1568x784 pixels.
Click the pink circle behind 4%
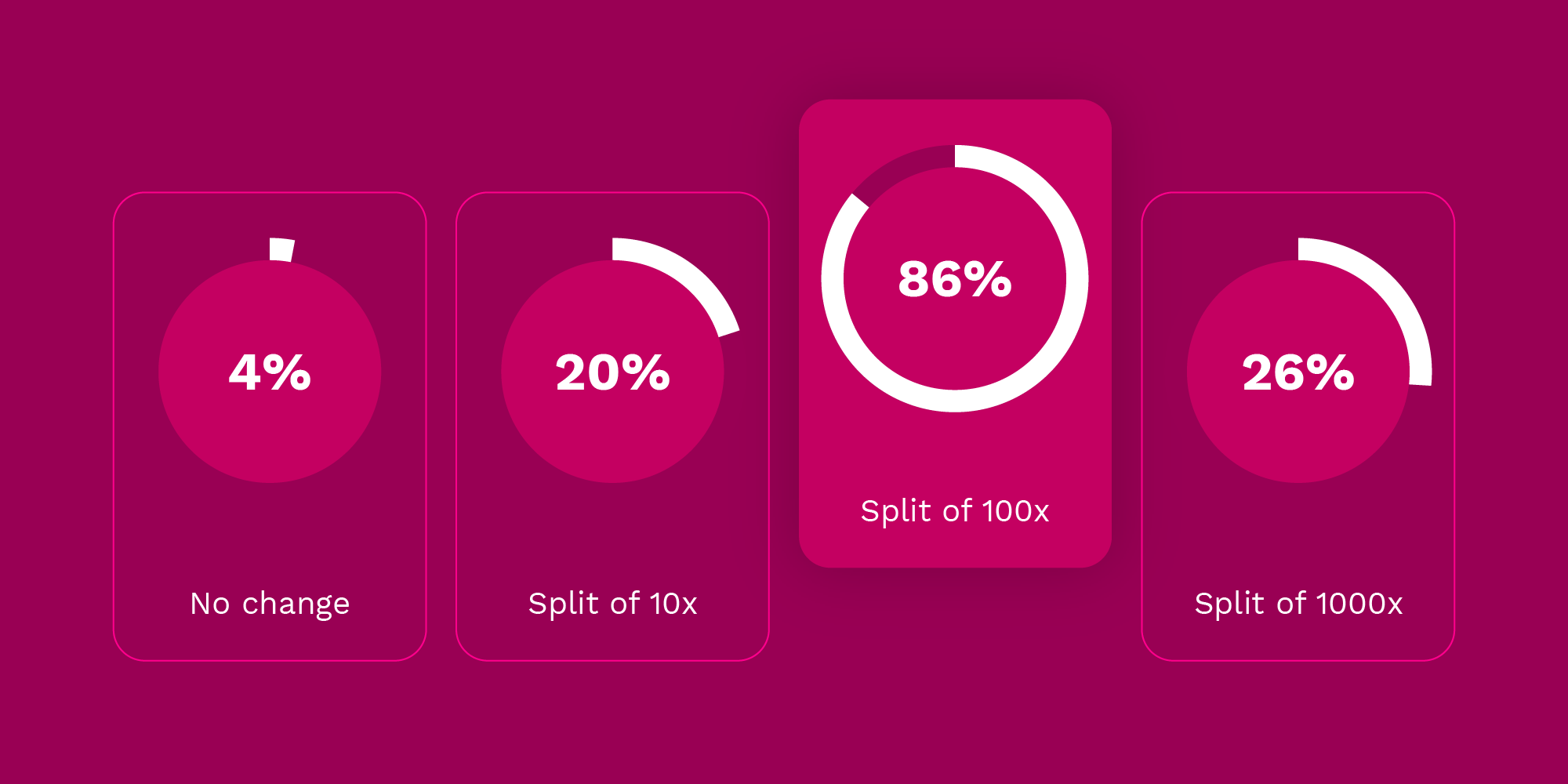coord(270,439)
